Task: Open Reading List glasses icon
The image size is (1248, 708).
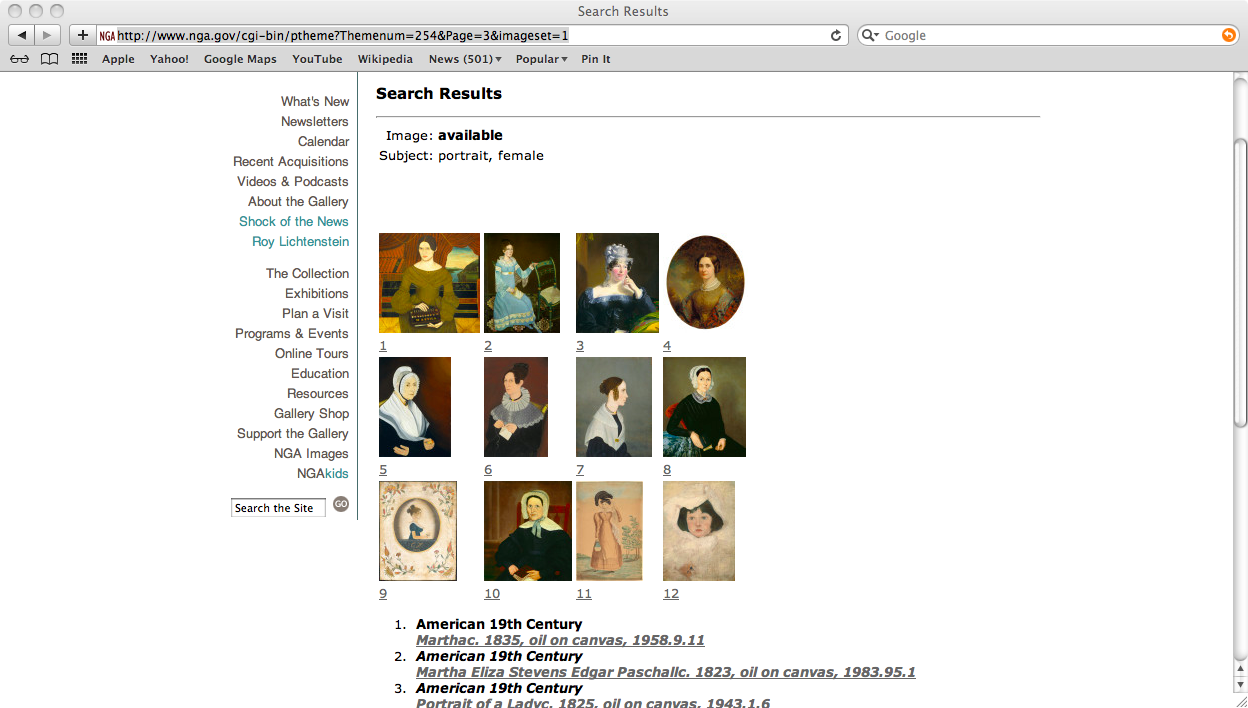Action: (20, 59)
